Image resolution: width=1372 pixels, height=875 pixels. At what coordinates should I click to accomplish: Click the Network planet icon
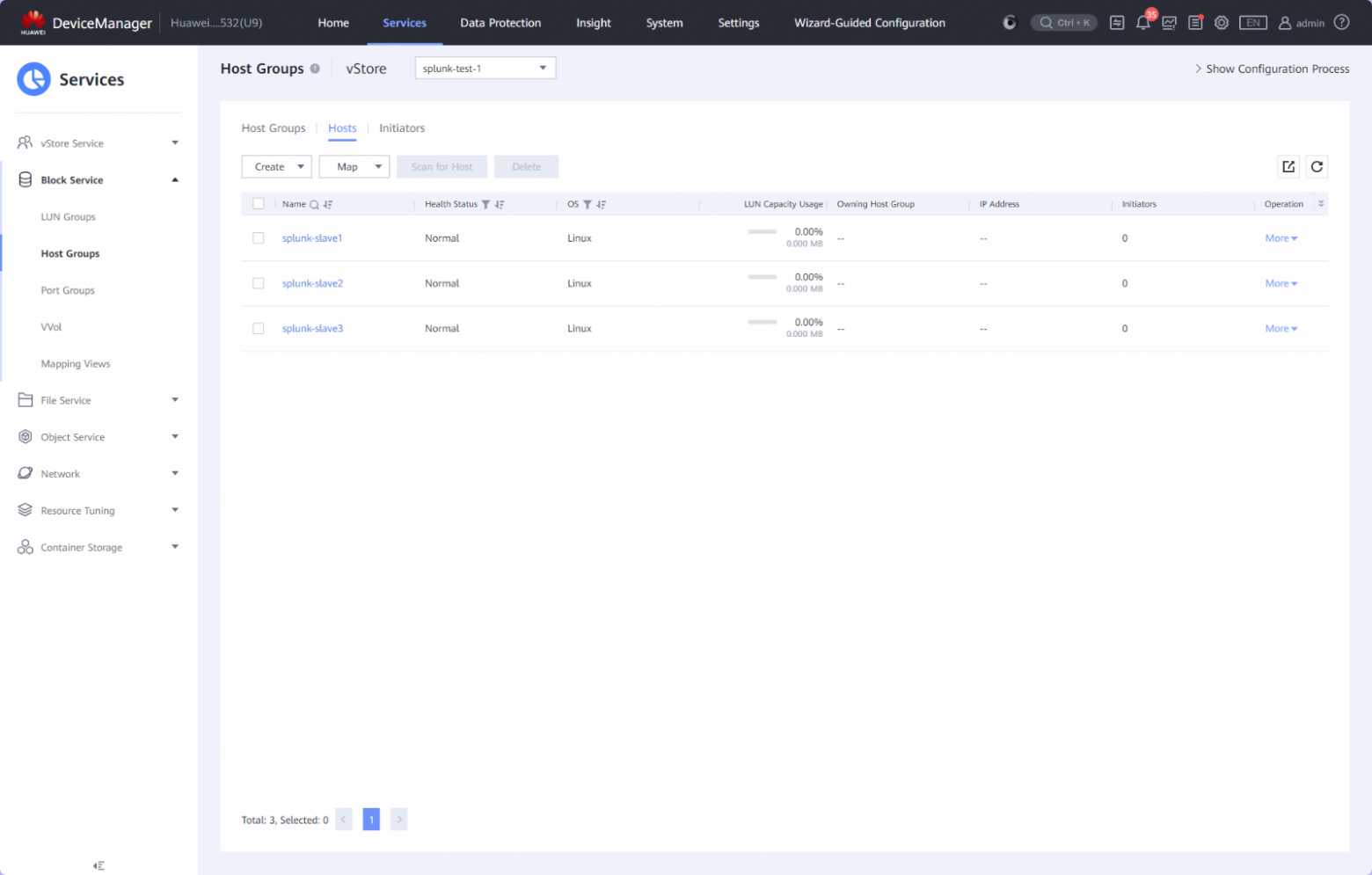pos(25,473)
